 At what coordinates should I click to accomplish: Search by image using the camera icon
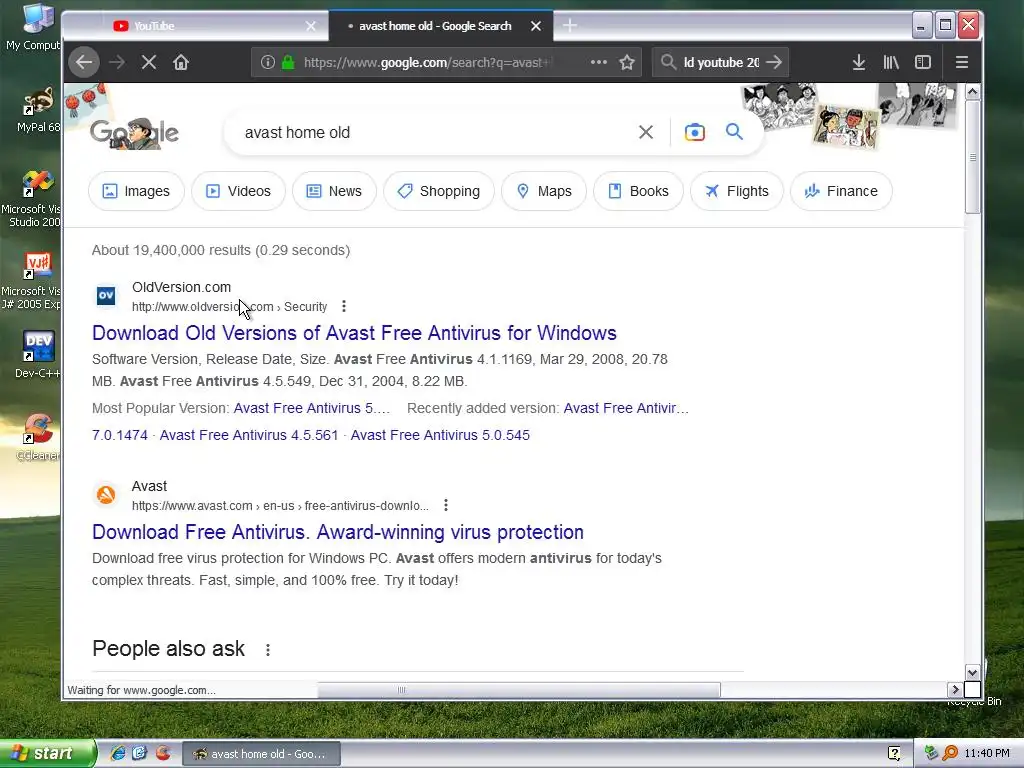(695, 132)
